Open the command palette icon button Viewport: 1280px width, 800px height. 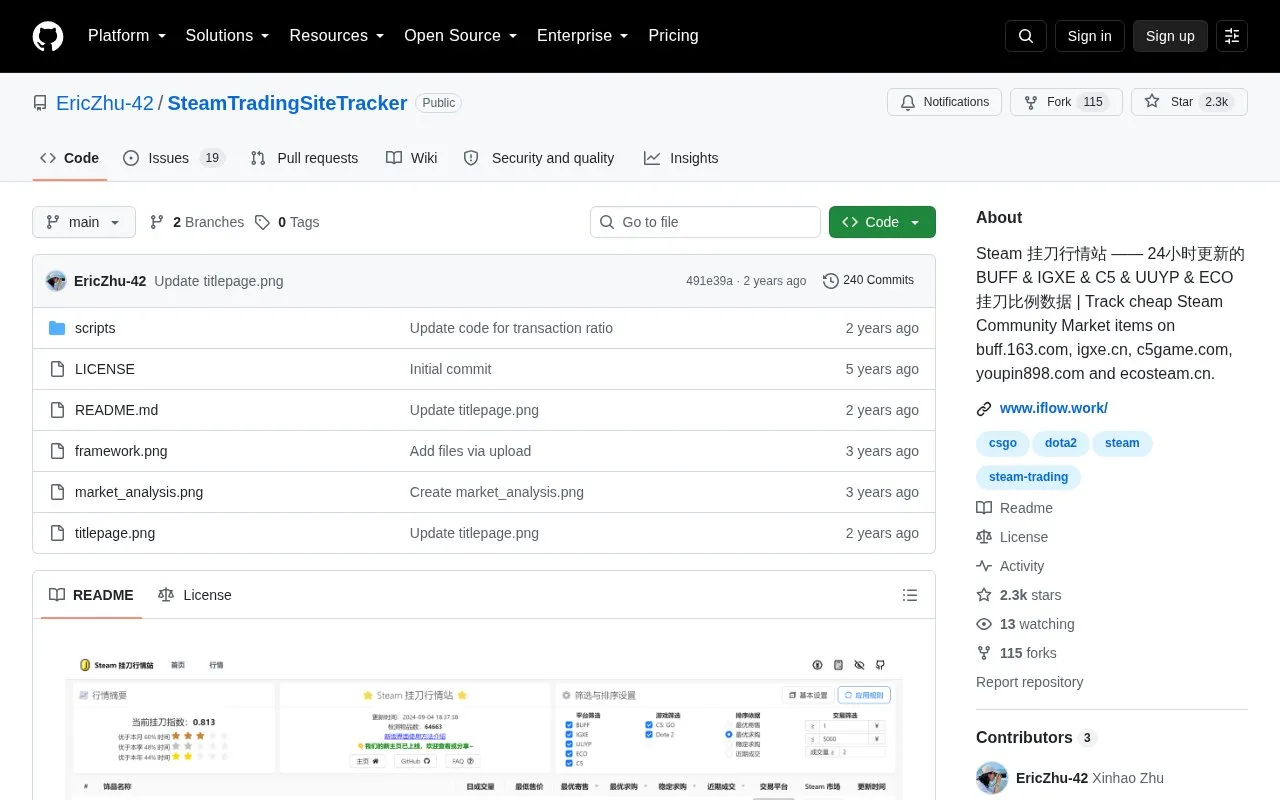pyautogui.click(x=1232, y=36)
